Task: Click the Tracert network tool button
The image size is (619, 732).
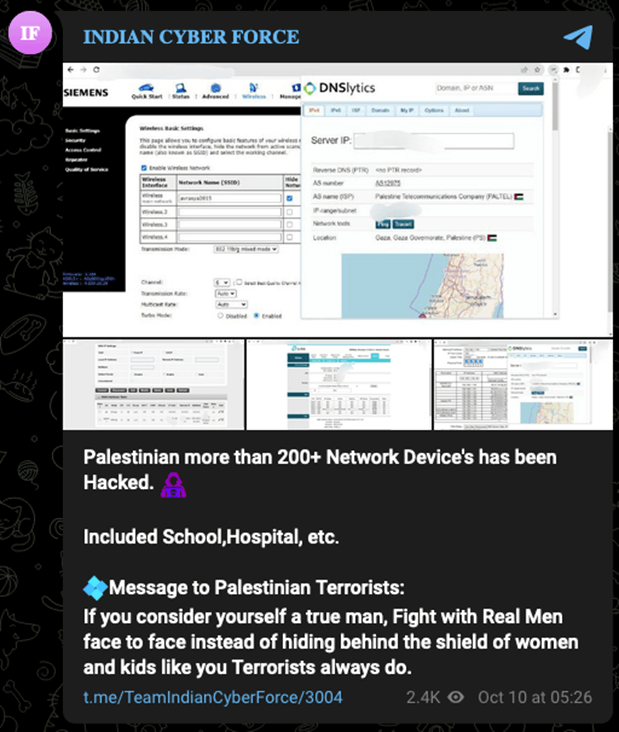Action: point(403,224)
